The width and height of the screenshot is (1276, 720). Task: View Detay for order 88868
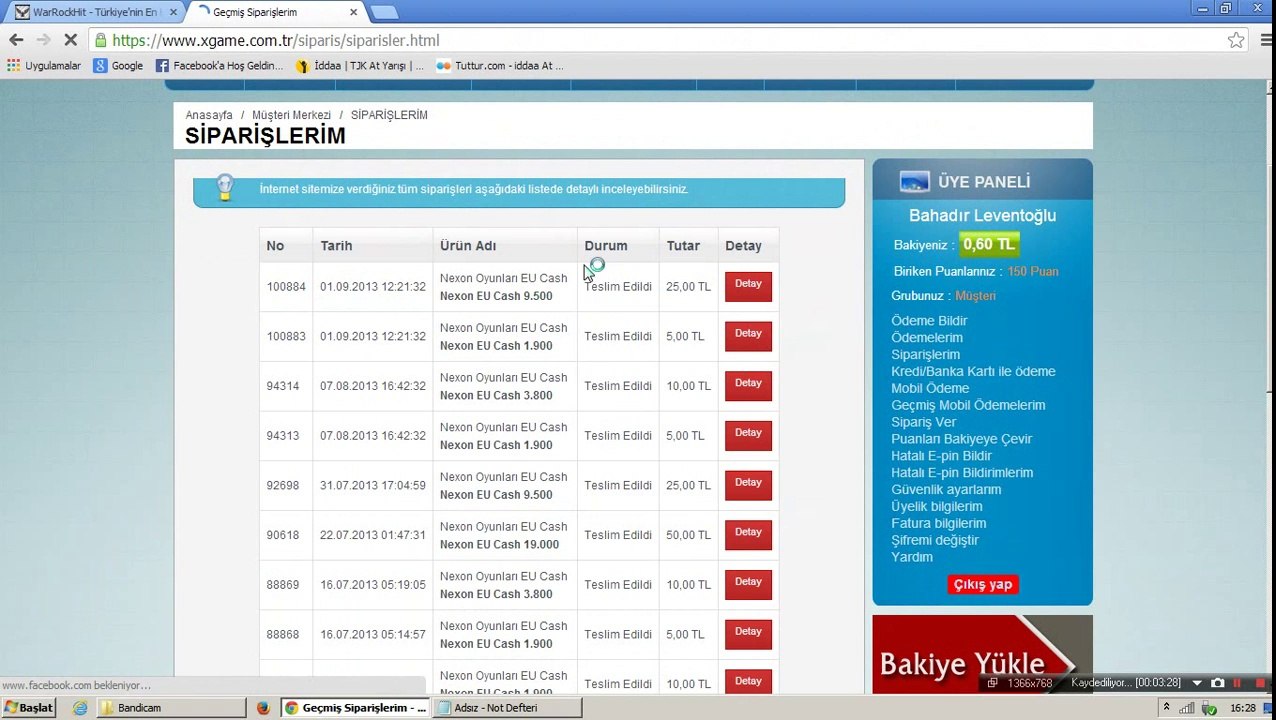(748, 634)
